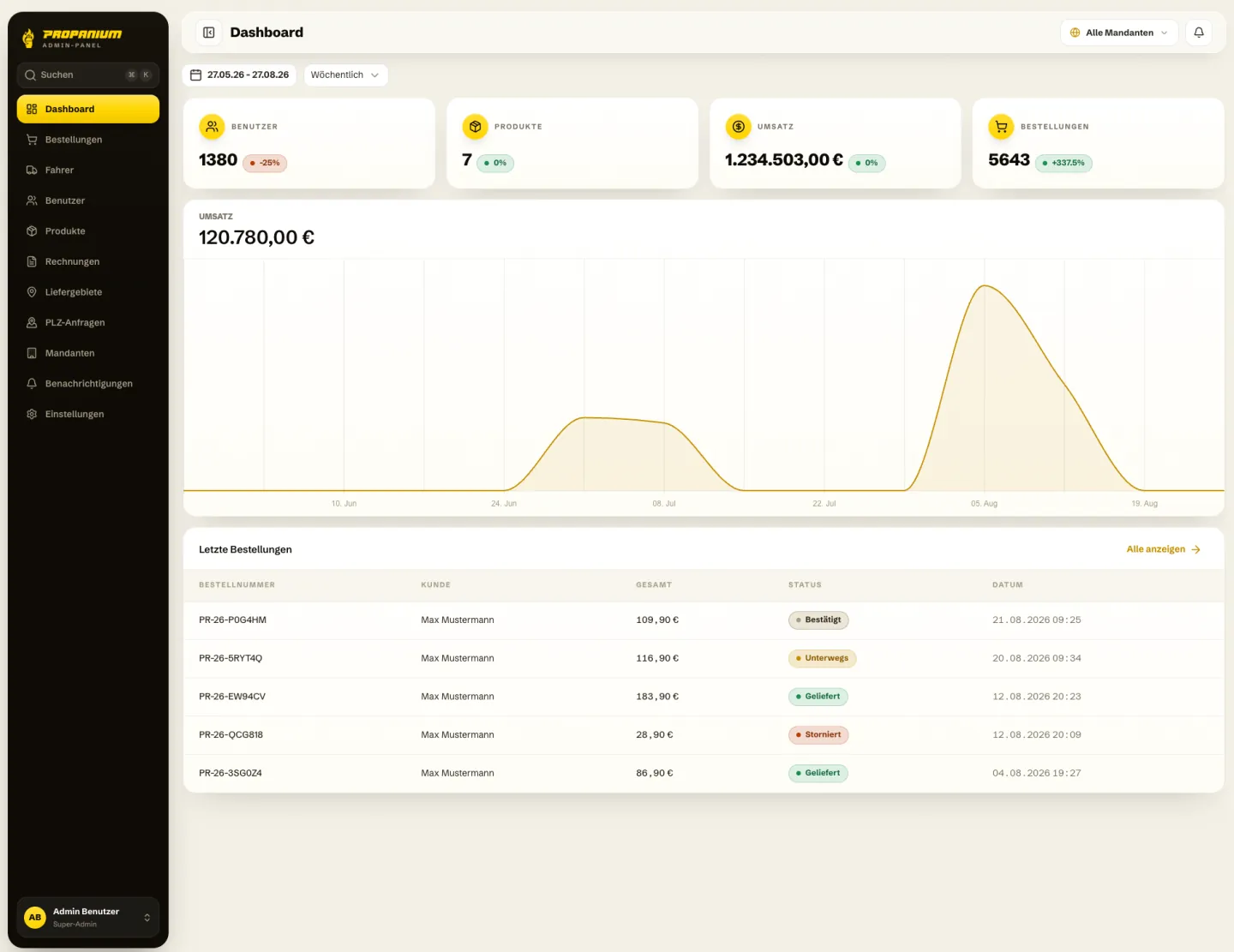Viewport: 1234px width, 952px height.
Task: Click the calendar icon in date range
Action: point(195,75)
